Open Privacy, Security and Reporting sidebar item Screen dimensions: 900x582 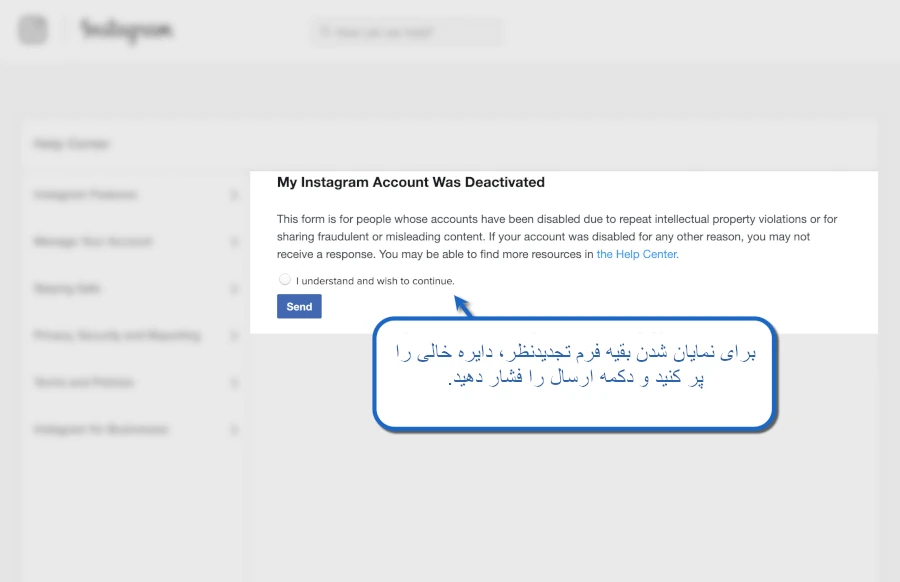tap(117, 335)
